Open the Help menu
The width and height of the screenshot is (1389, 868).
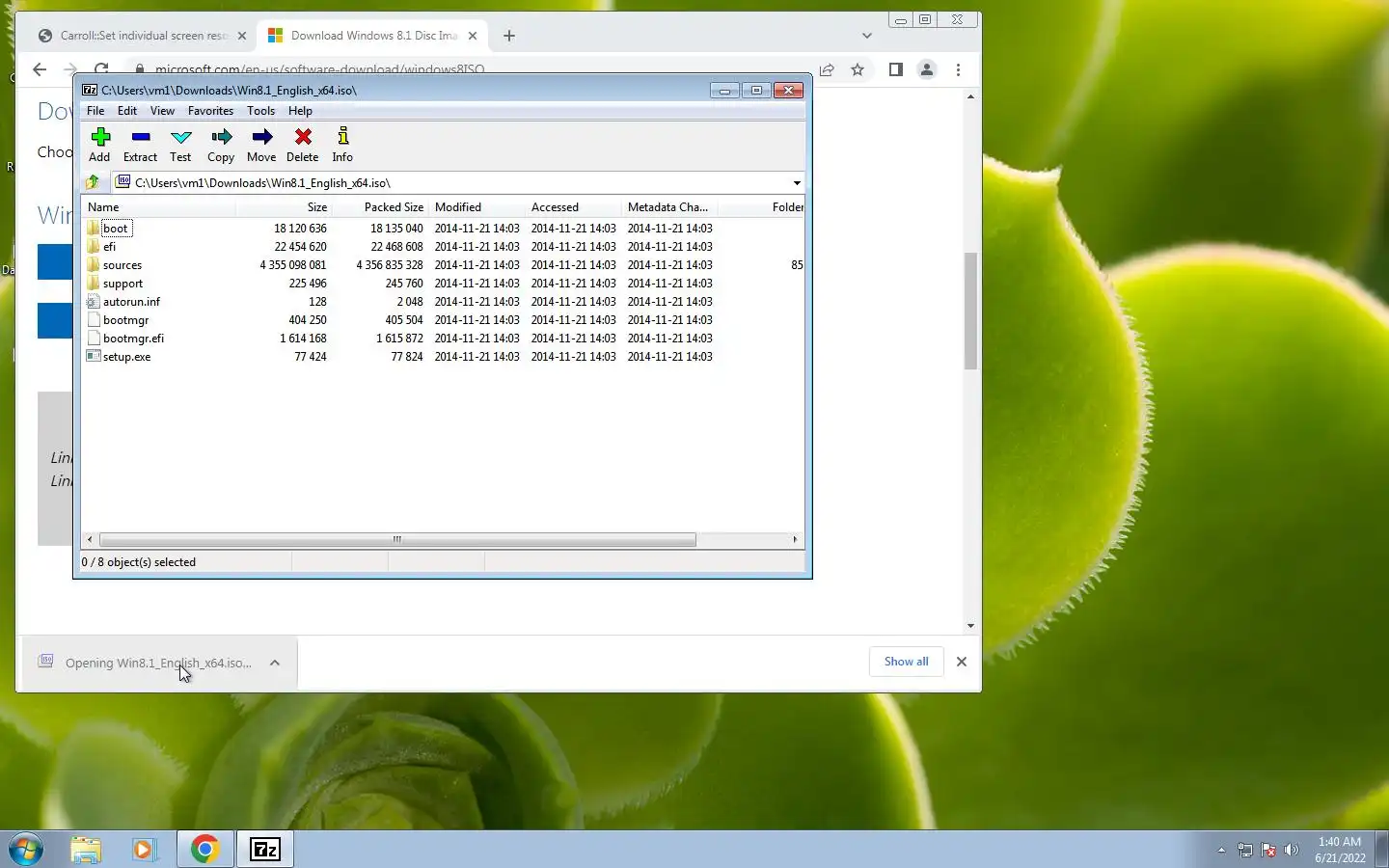(300, 111)
